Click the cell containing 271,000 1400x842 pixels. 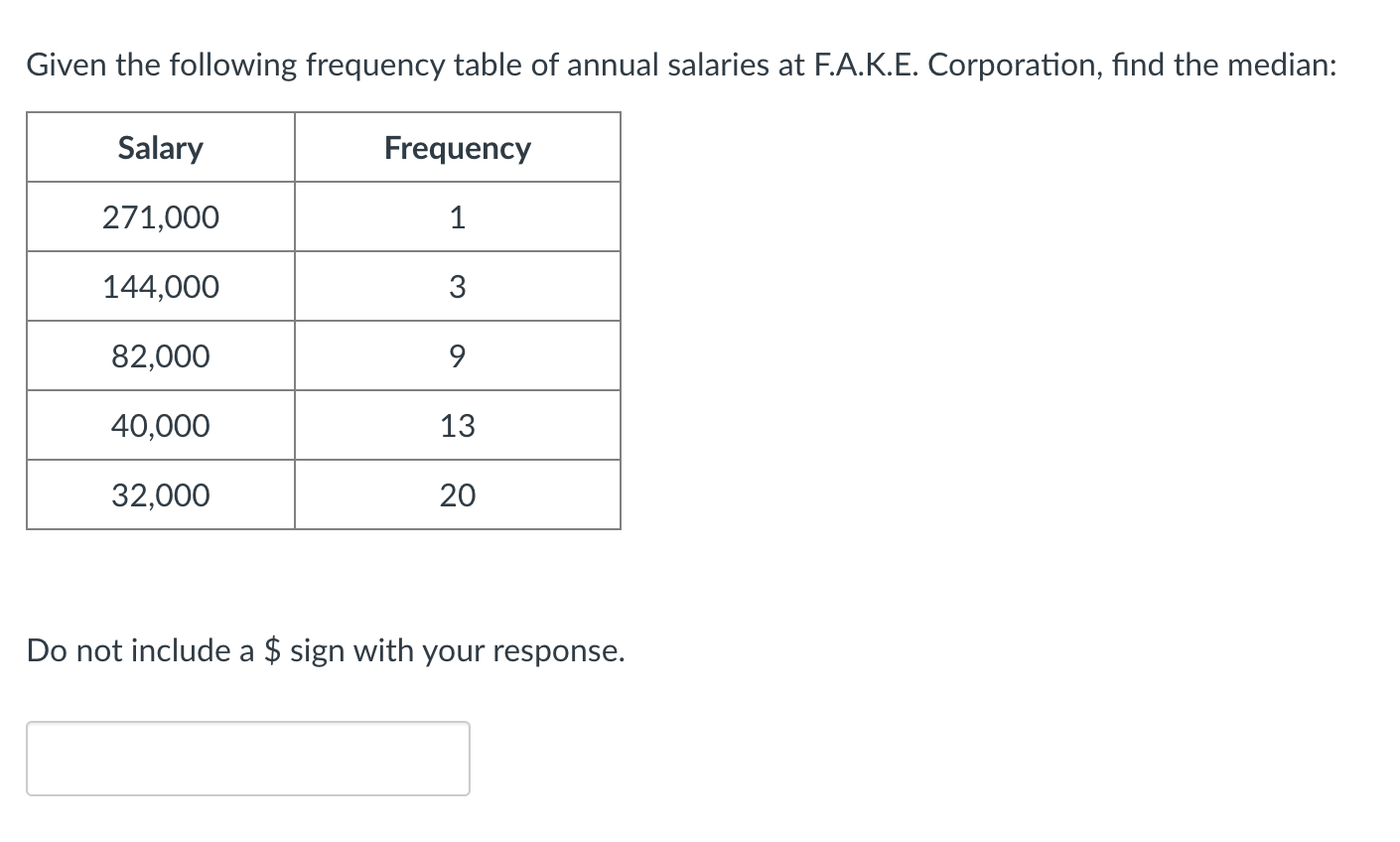[x=160, y=216]
